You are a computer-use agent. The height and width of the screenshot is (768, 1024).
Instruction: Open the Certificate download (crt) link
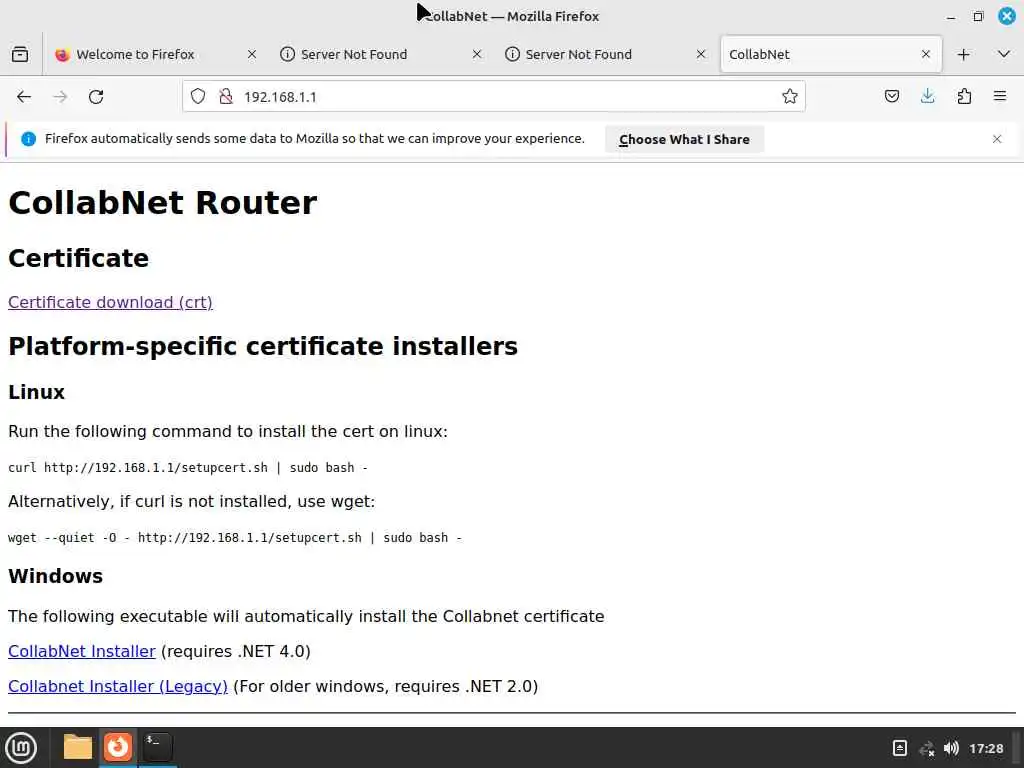tap(110, 302)
